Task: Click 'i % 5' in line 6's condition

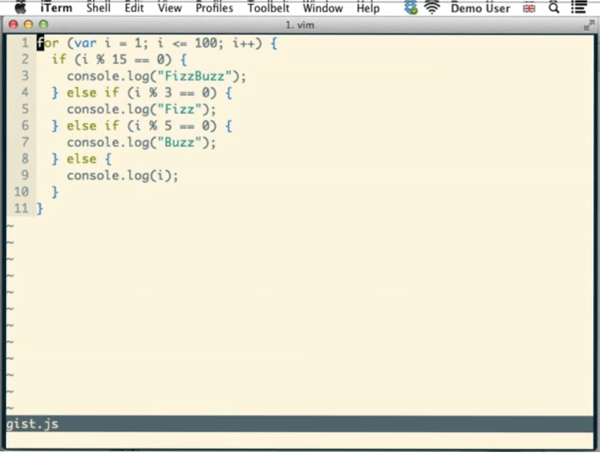Action: click(x=153, y=126)
